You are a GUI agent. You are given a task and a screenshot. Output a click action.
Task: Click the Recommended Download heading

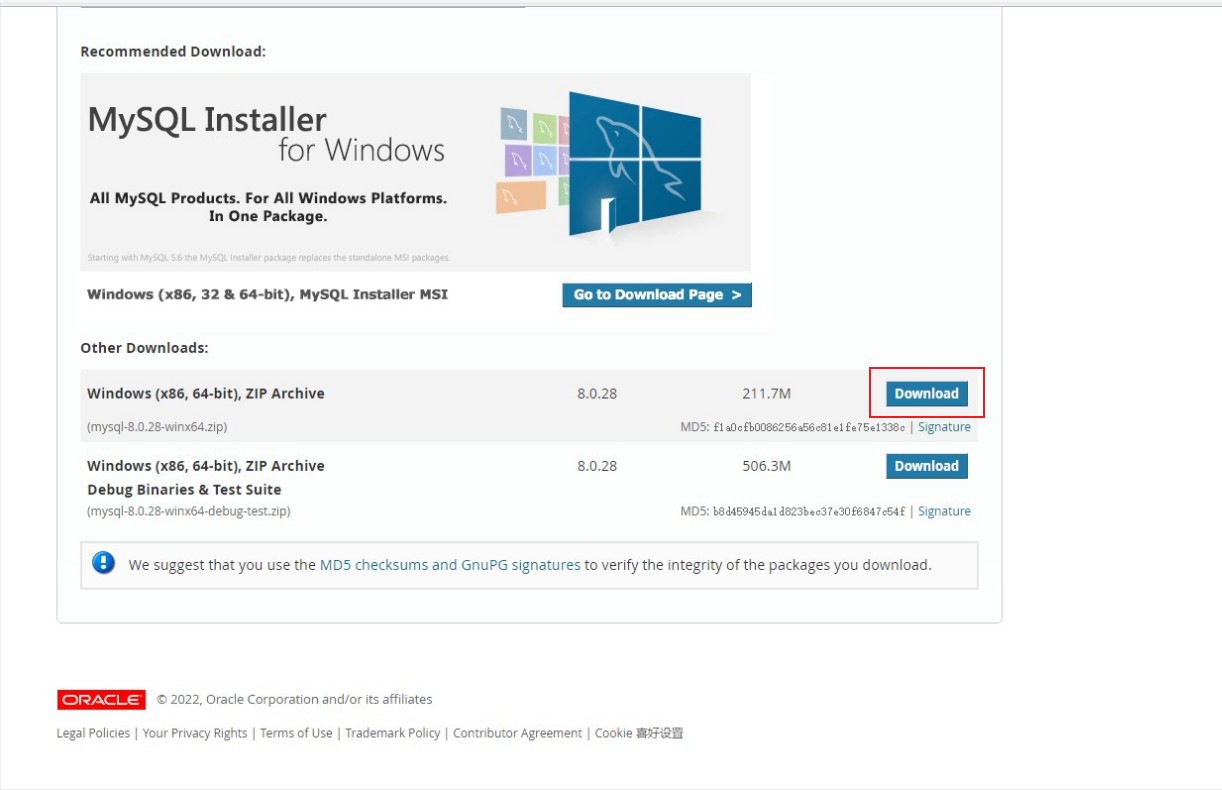click(173, 51)
